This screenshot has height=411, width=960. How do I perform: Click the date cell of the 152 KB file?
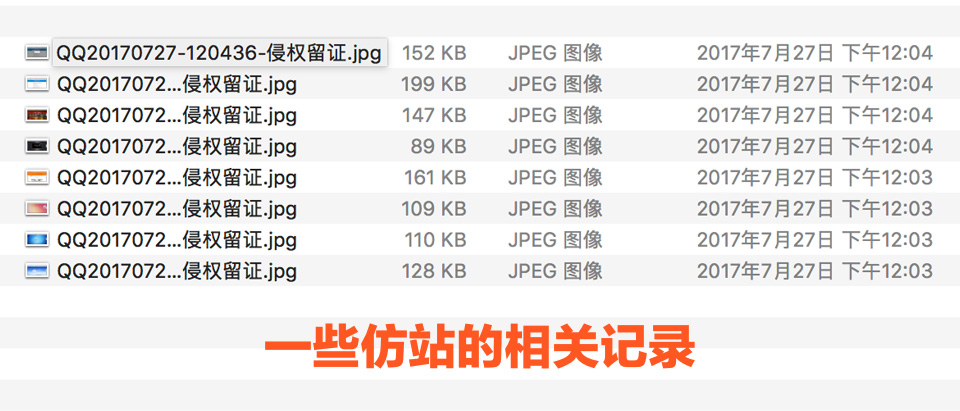pos(814,53)
